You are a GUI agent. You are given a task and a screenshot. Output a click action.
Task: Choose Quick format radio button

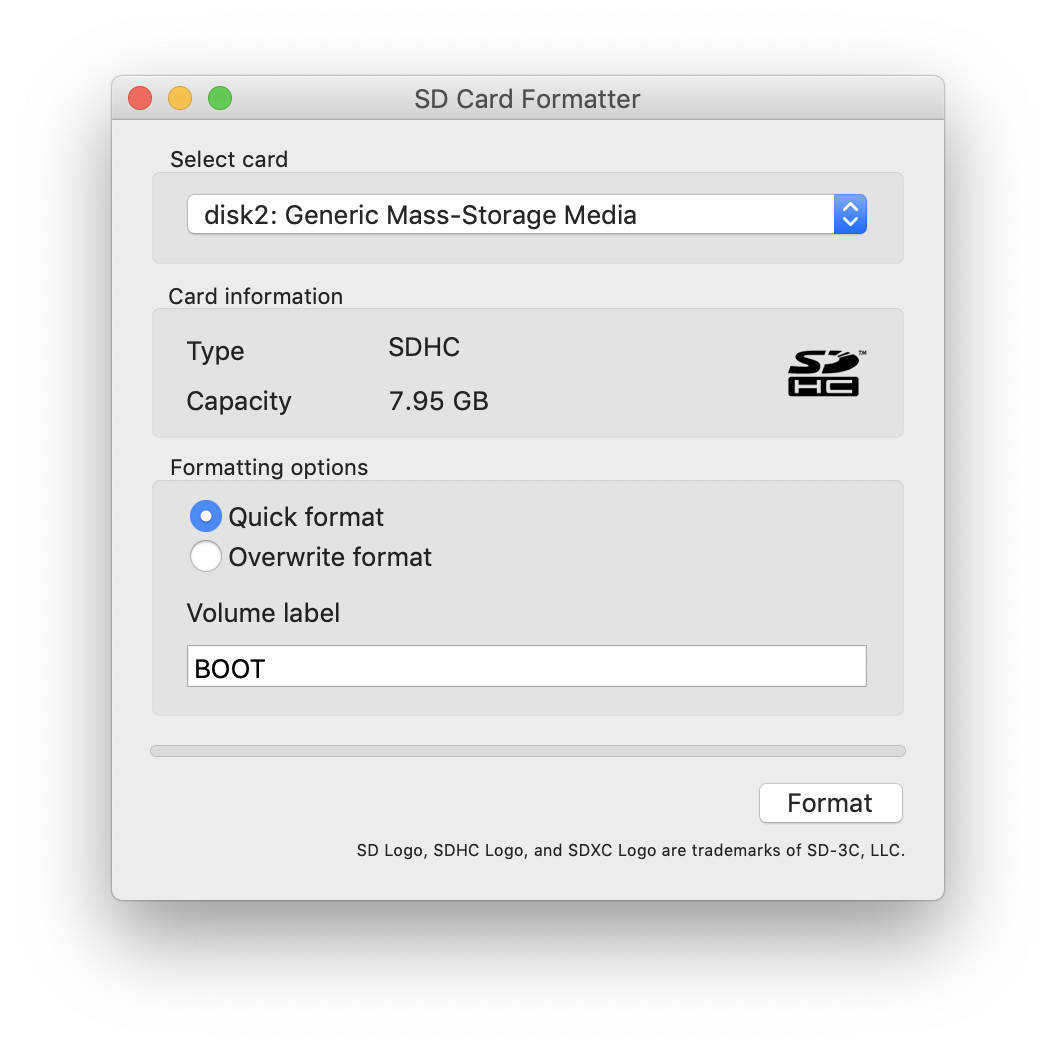coord(205,516)
